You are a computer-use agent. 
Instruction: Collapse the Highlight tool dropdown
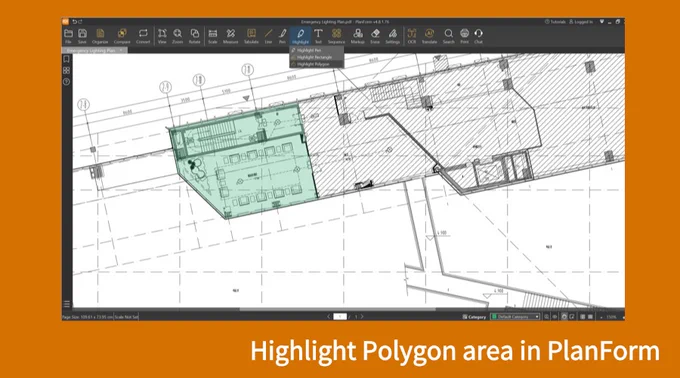[x=300, y=36]
